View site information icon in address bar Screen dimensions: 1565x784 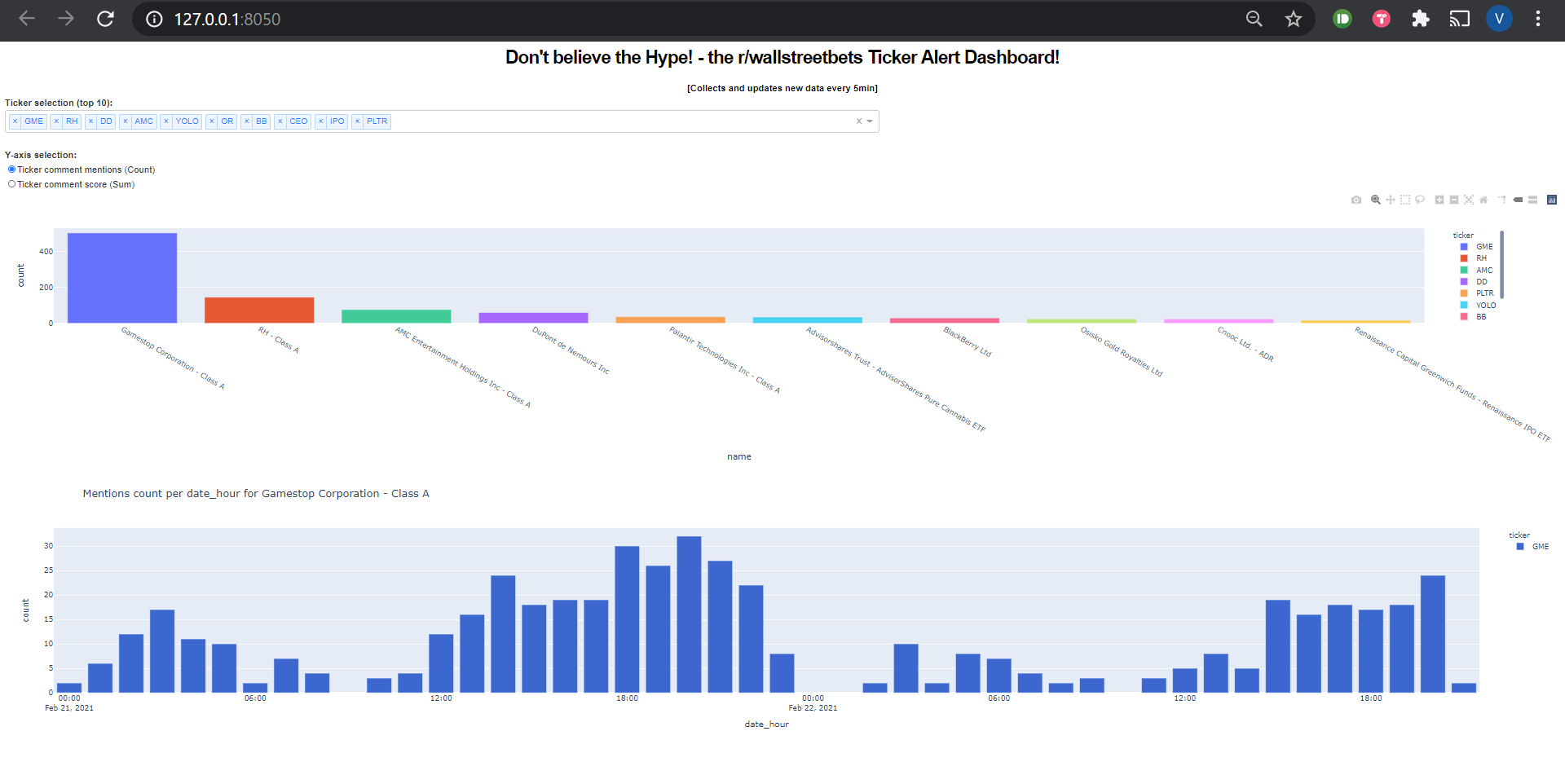(154, 19)
